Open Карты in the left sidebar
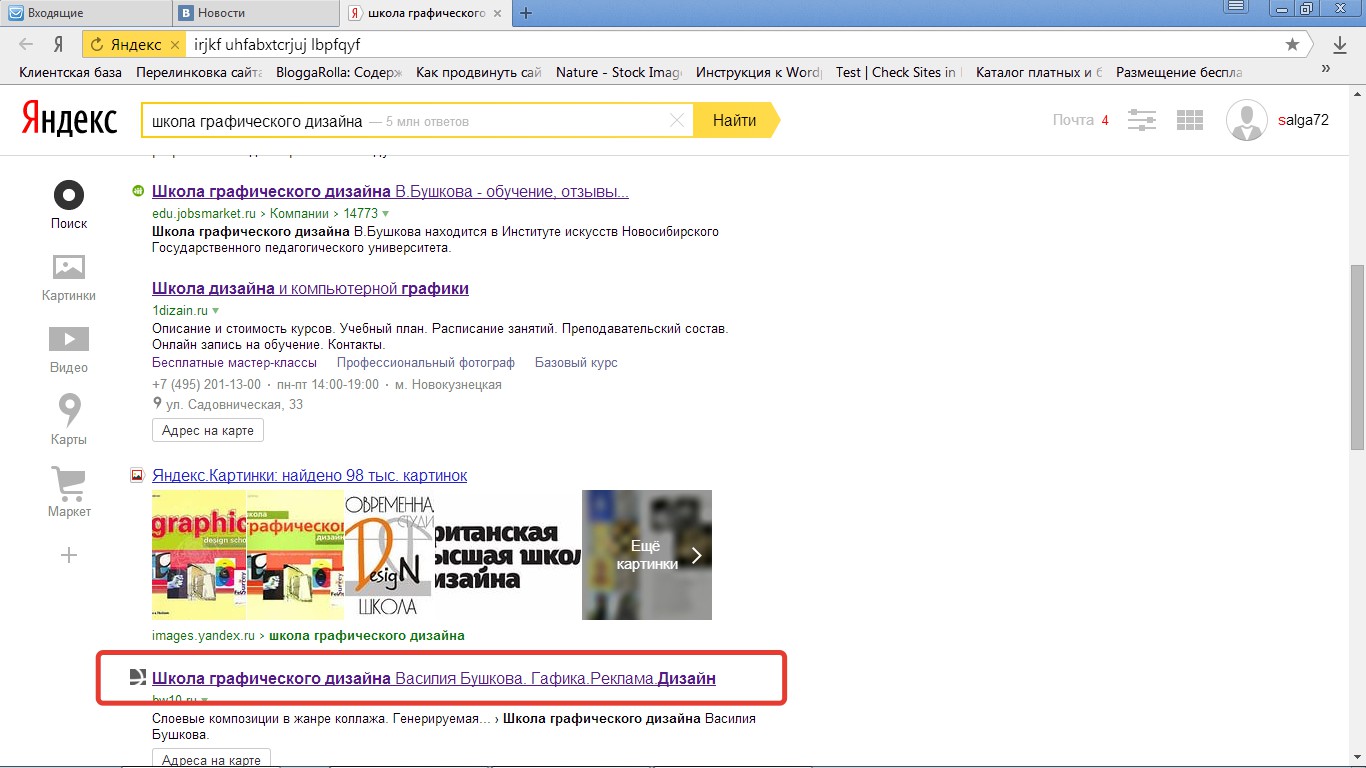The width and height of the screenshot is (1366, 768). pos(69,421)
